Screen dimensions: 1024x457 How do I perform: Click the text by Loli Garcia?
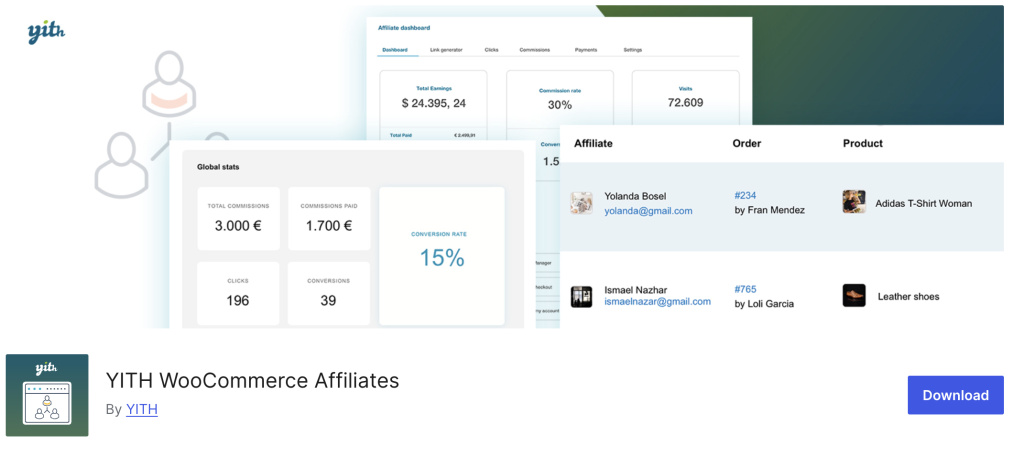[764, 304]
